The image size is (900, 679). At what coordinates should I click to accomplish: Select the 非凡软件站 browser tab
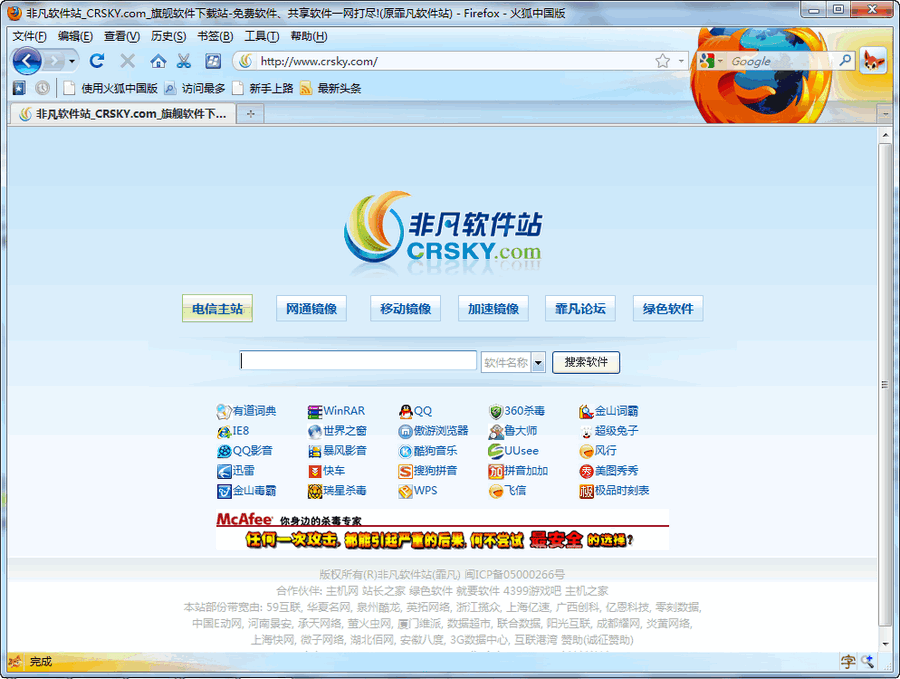tap(120, 113)
